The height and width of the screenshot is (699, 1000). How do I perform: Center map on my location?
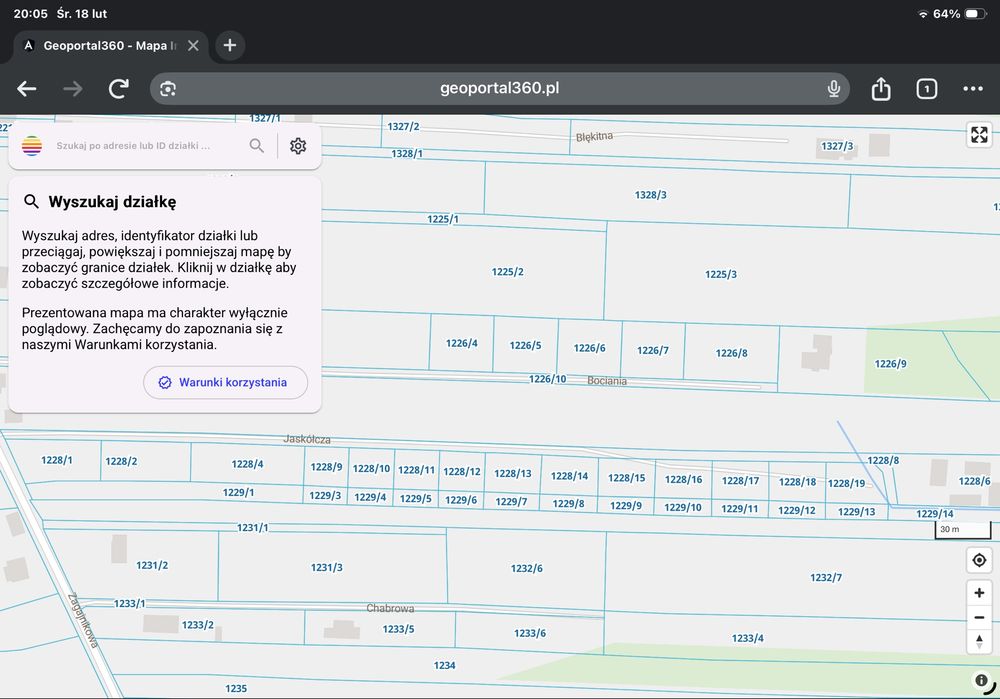(x=979, y=561)
